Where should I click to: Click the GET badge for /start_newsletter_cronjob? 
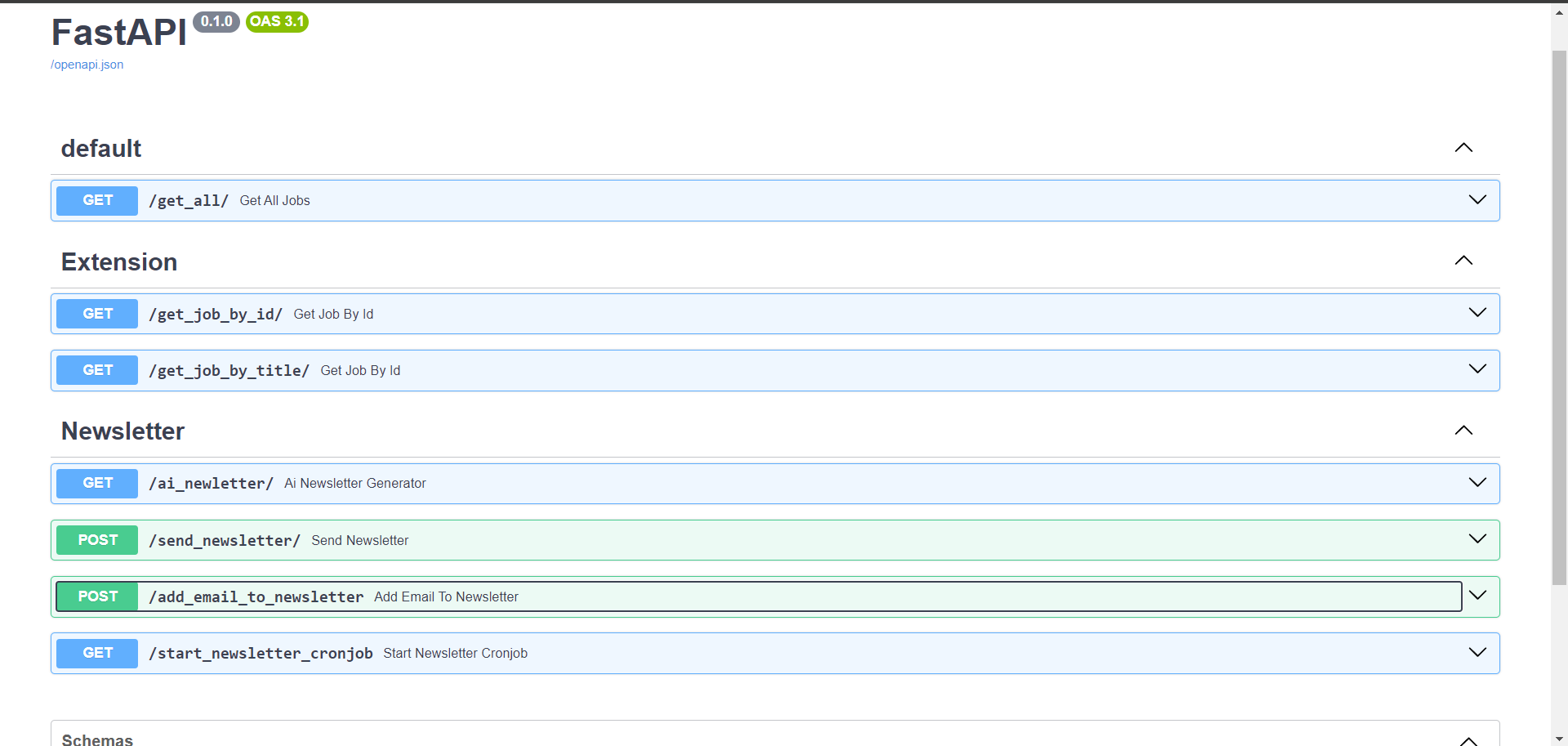pos(97,653)
